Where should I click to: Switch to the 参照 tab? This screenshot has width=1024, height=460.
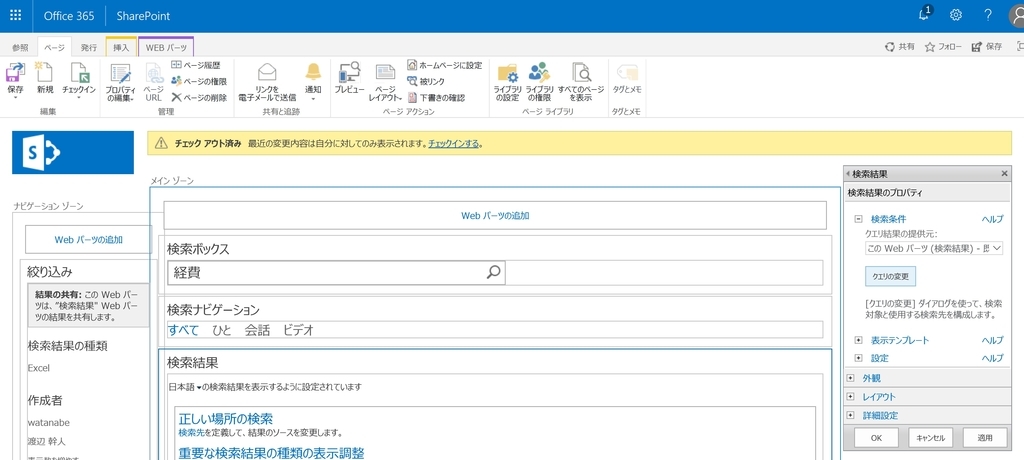pyautogui.click(x=20, y=48)
